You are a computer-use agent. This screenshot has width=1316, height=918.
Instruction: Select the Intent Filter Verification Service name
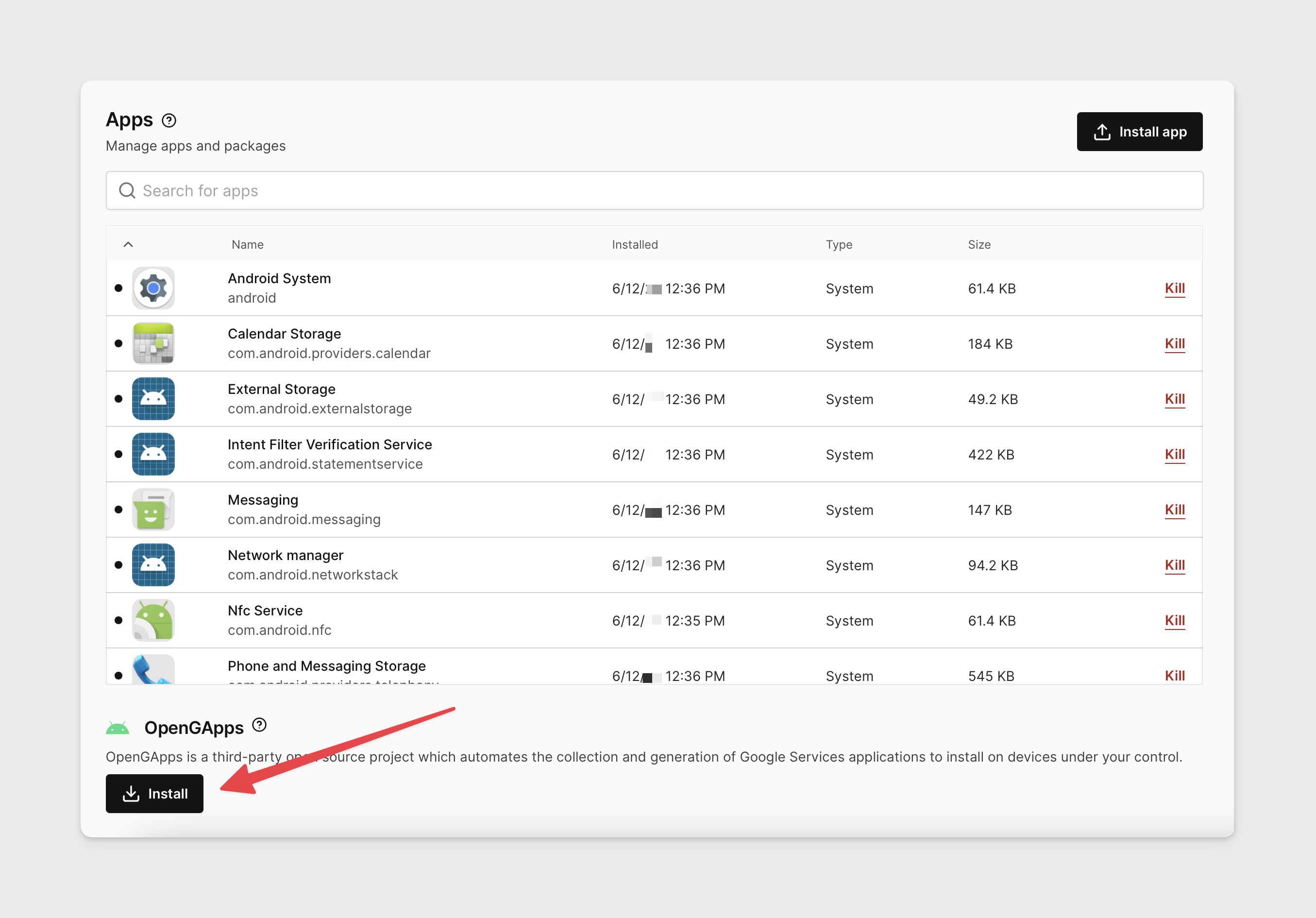330,444
